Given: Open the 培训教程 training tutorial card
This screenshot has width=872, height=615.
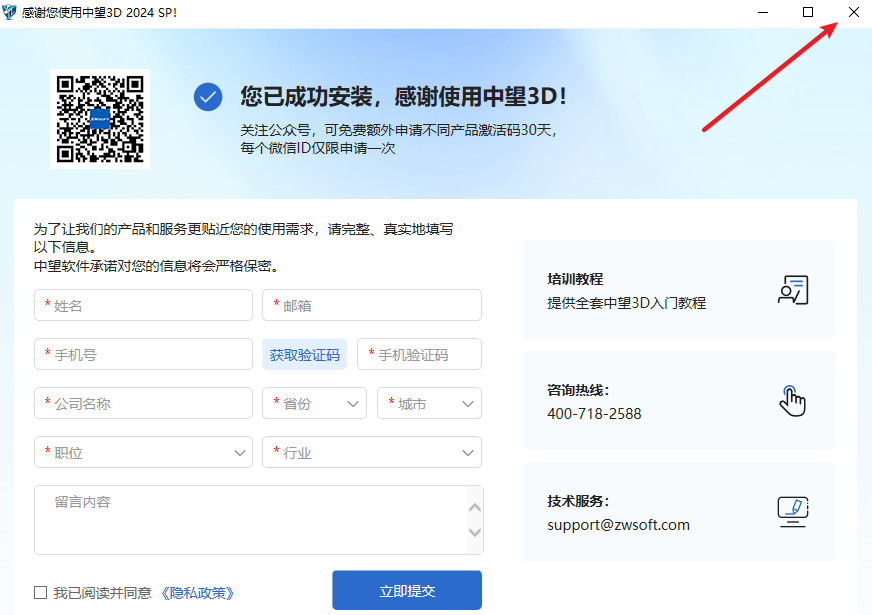Looking at the screenshot, I should [678, 290].
